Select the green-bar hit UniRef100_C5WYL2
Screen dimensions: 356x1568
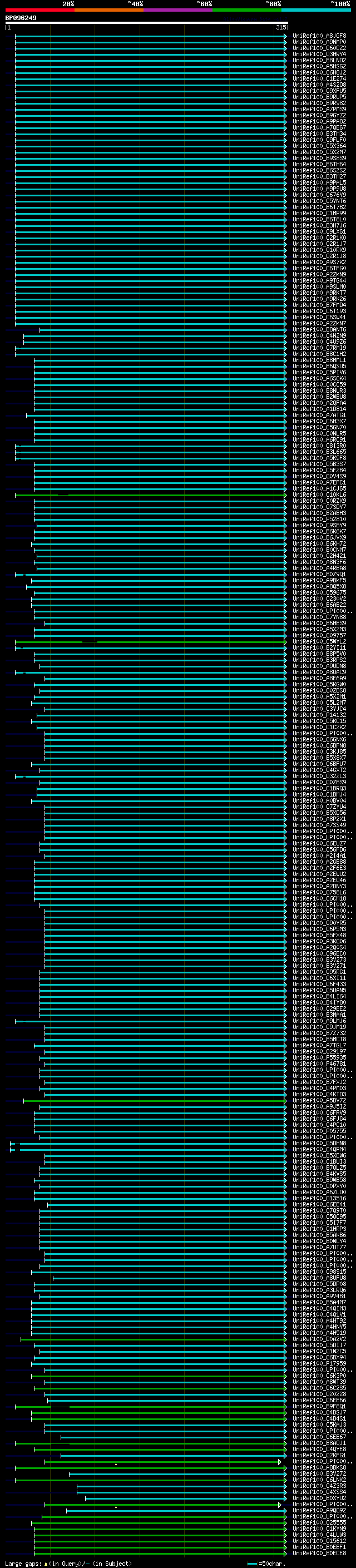coord(319,641)
